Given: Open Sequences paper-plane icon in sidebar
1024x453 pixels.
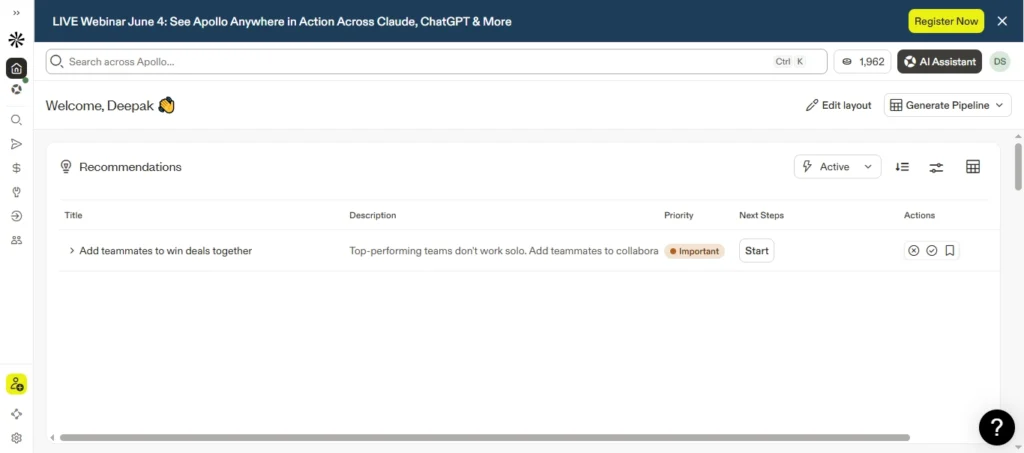Looking at the screenshot, I should [16, 144].
